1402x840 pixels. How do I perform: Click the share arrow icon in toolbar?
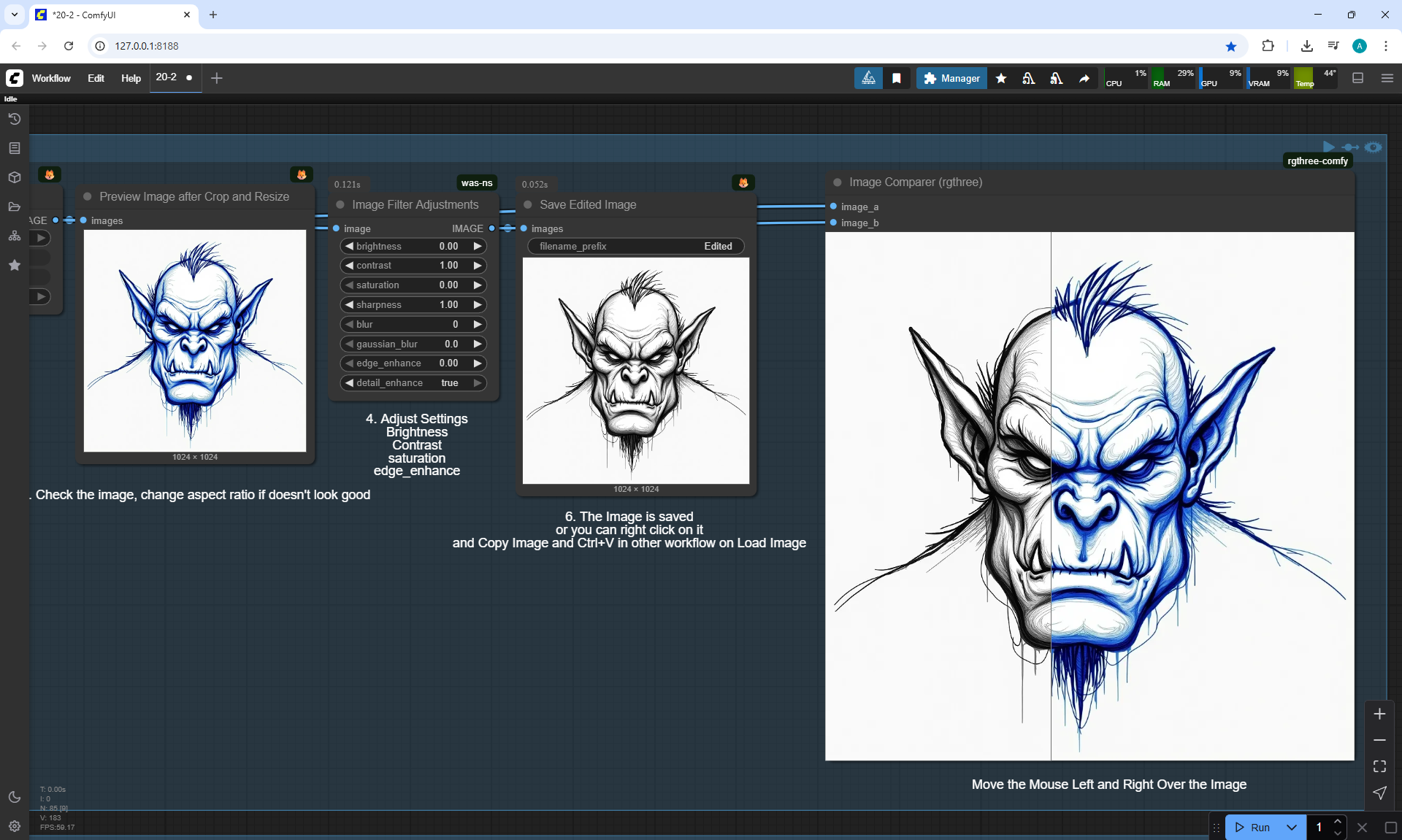pyautogui.click(x=1084, y=78)
